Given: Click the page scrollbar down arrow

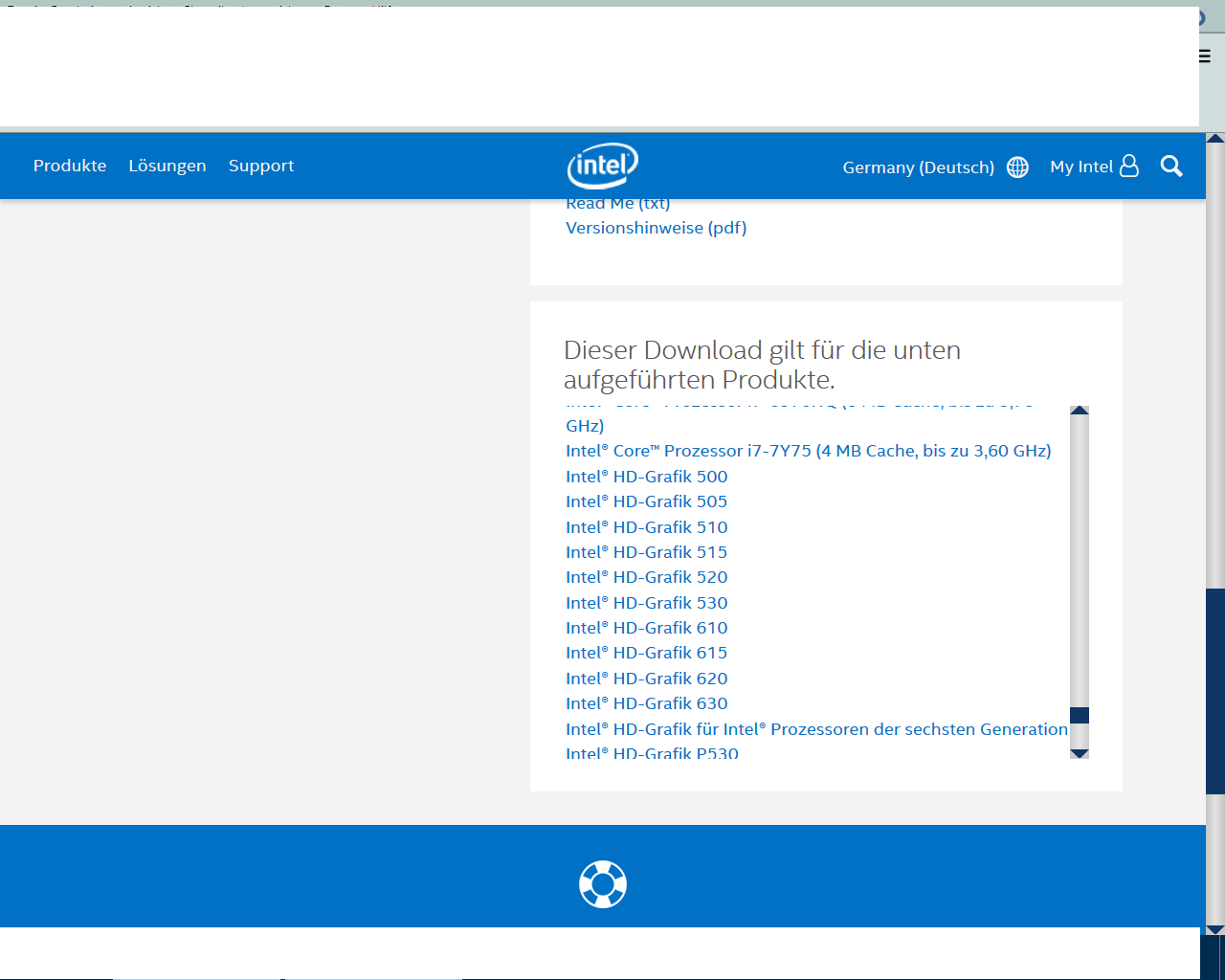Looking at the screenshot, I should pos(1215,929).
